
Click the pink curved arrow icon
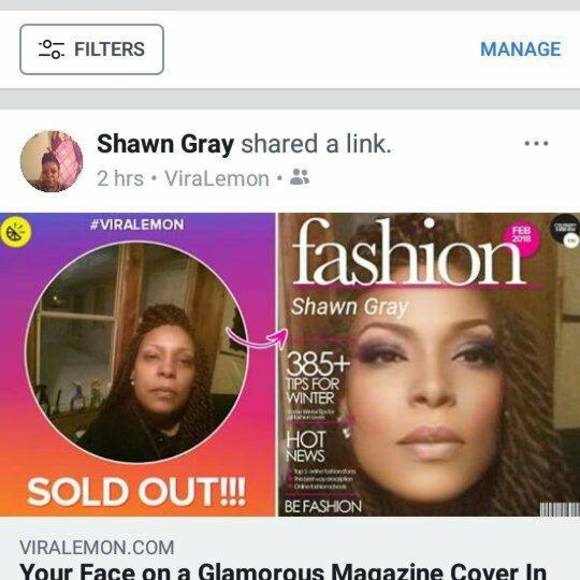coord(257,338)
